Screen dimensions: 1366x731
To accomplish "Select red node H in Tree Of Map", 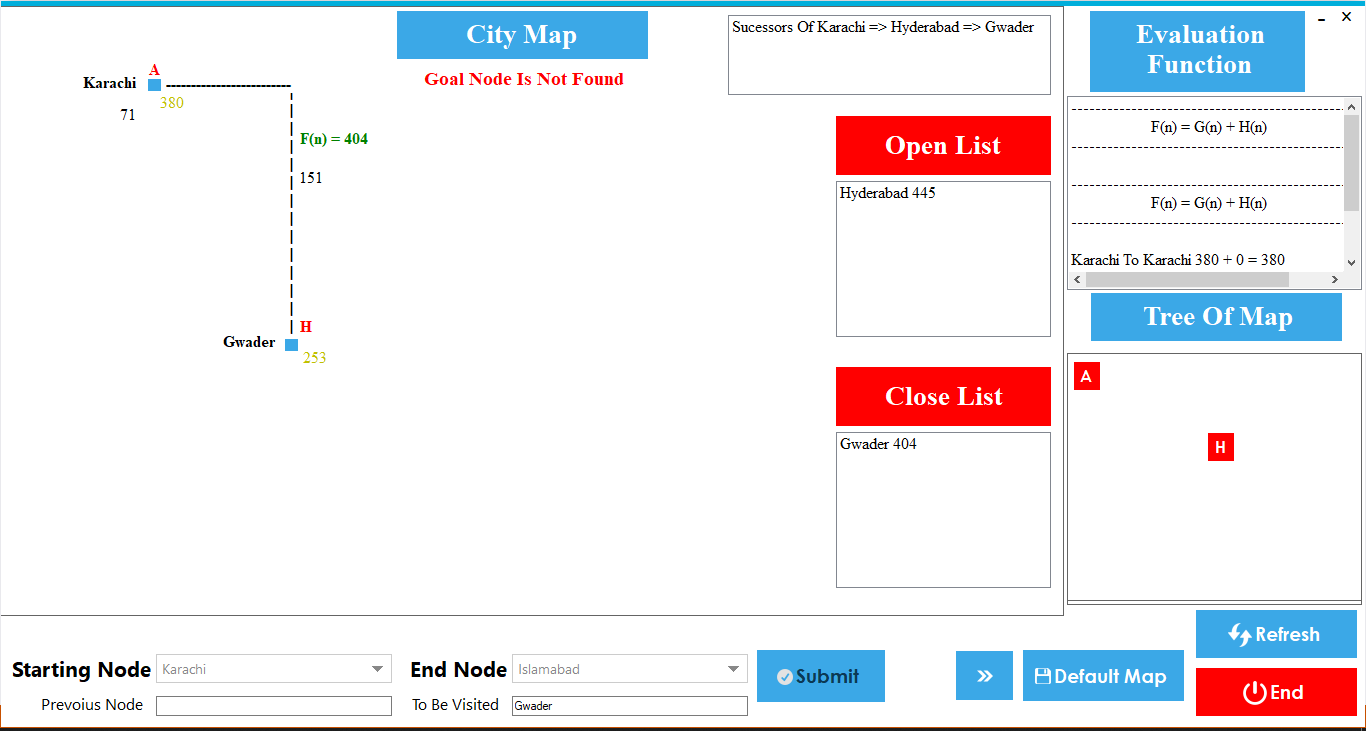I will coord(1220,448).
